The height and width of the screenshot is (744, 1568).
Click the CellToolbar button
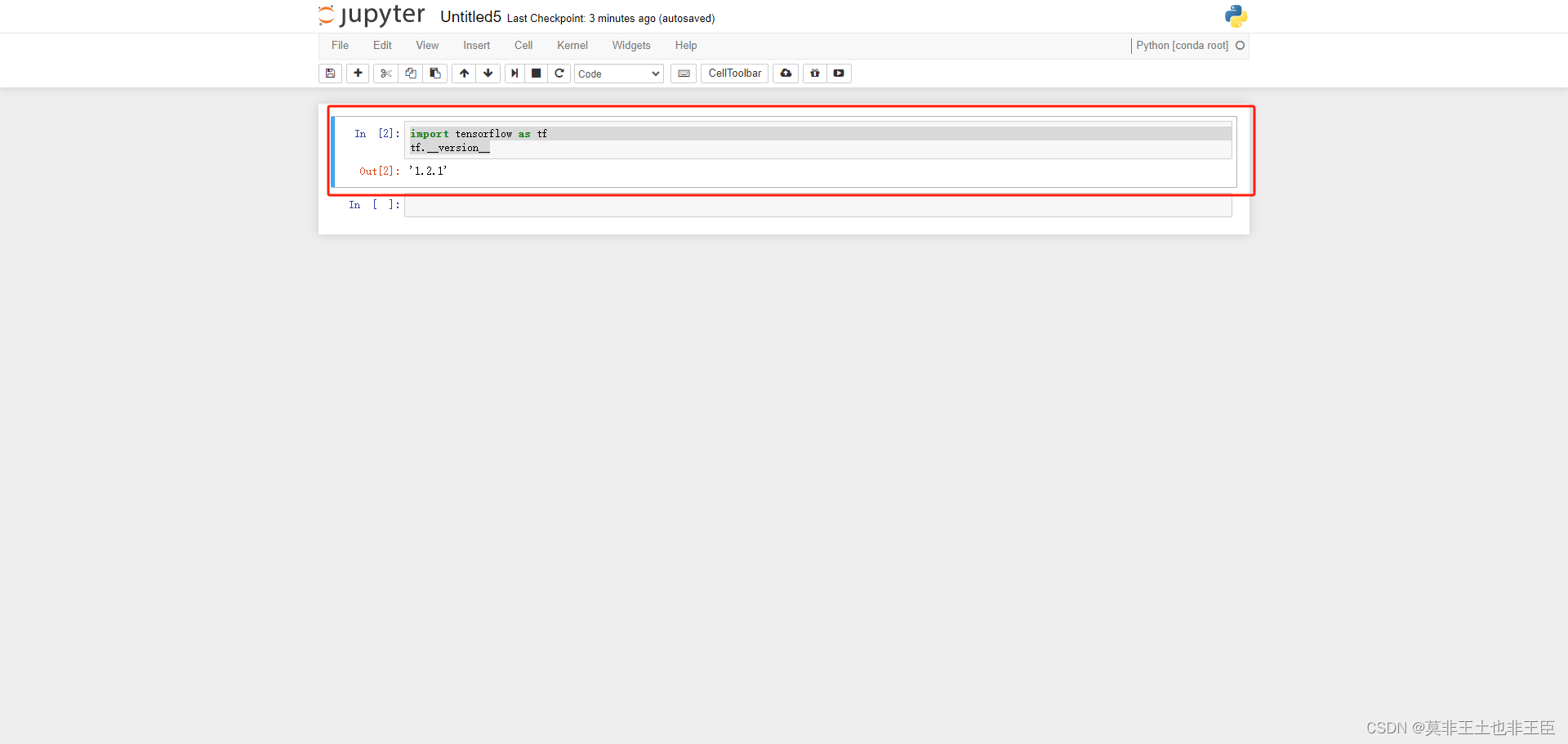point(734,74)
